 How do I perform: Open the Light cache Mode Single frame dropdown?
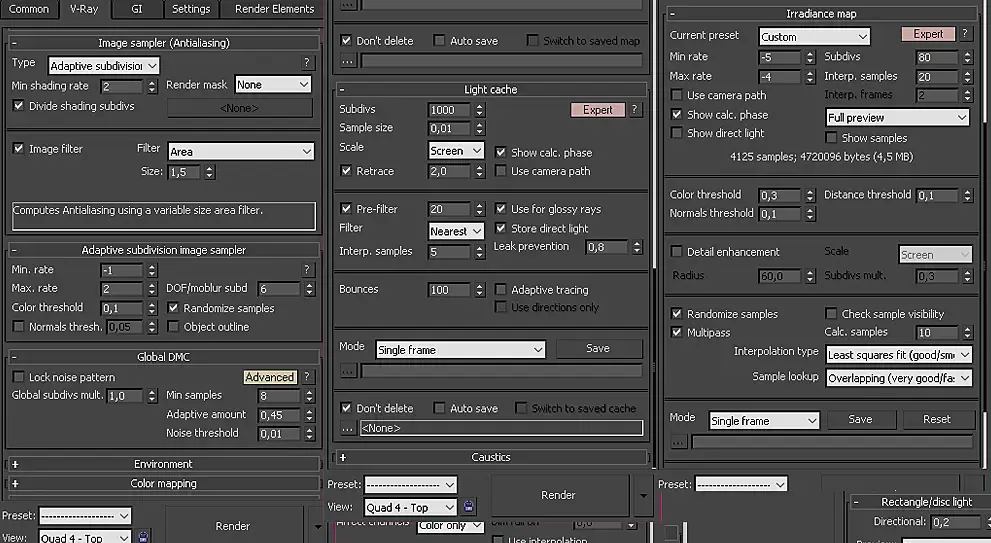tap(460, 350)
